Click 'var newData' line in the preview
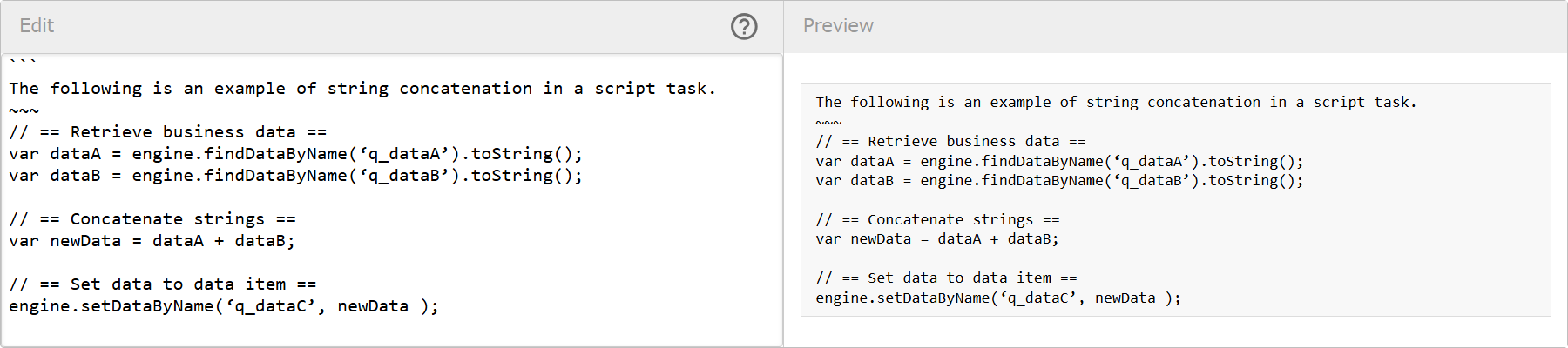Screen dimensions: 1568x348 [x=937, y=239]
